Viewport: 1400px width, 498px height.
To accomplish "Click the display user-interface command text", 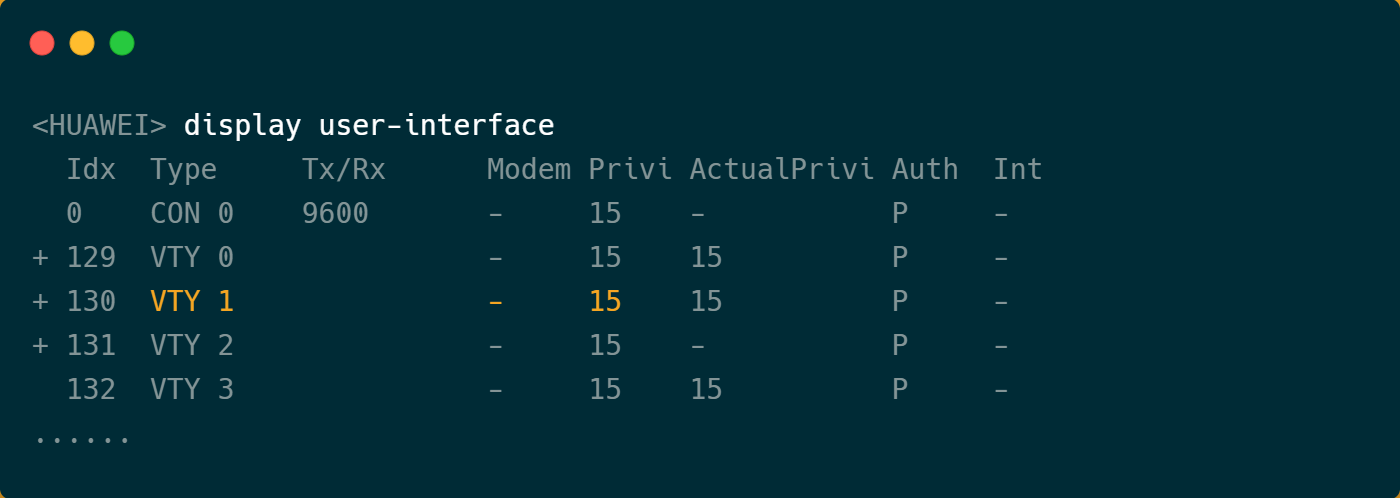I will [x=368, y=126].
